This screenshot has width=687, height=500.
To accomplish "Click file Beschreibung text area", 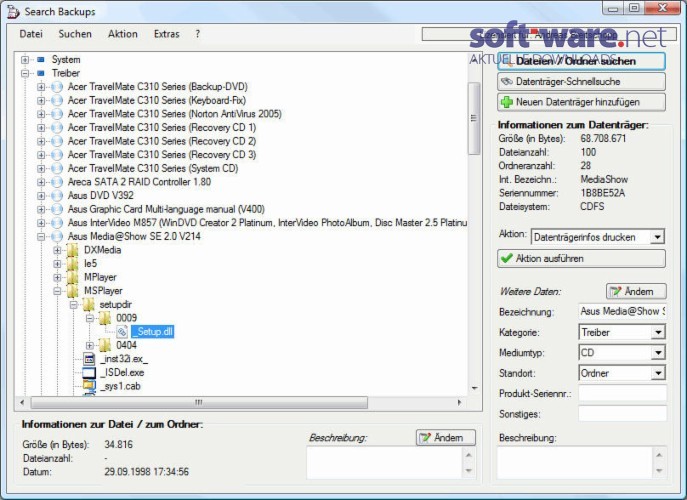I will [x=384, y=462].
